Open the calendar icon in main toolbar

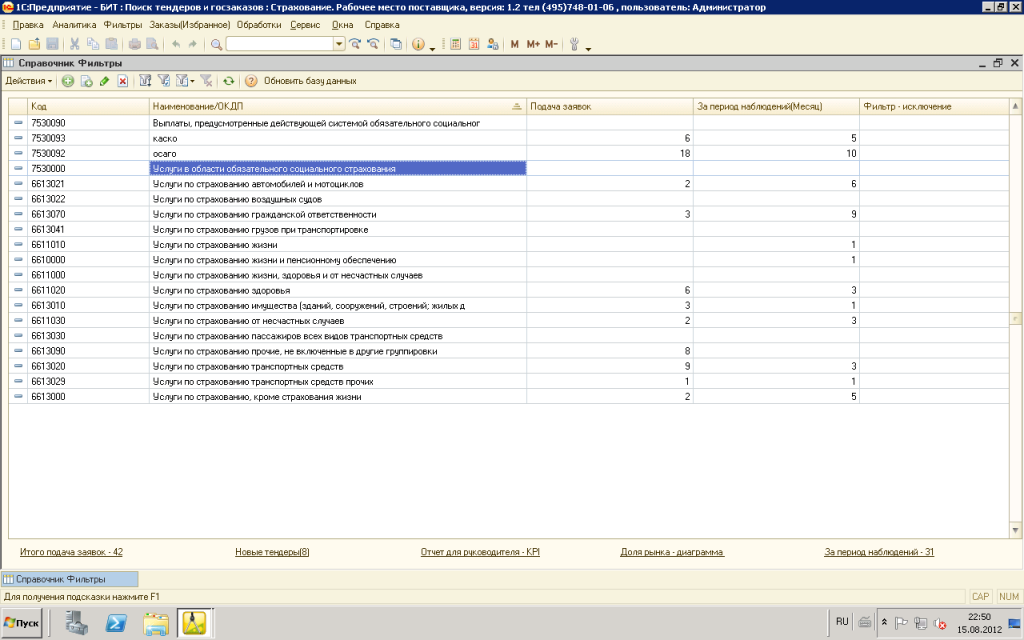click(x=474, y=44)
